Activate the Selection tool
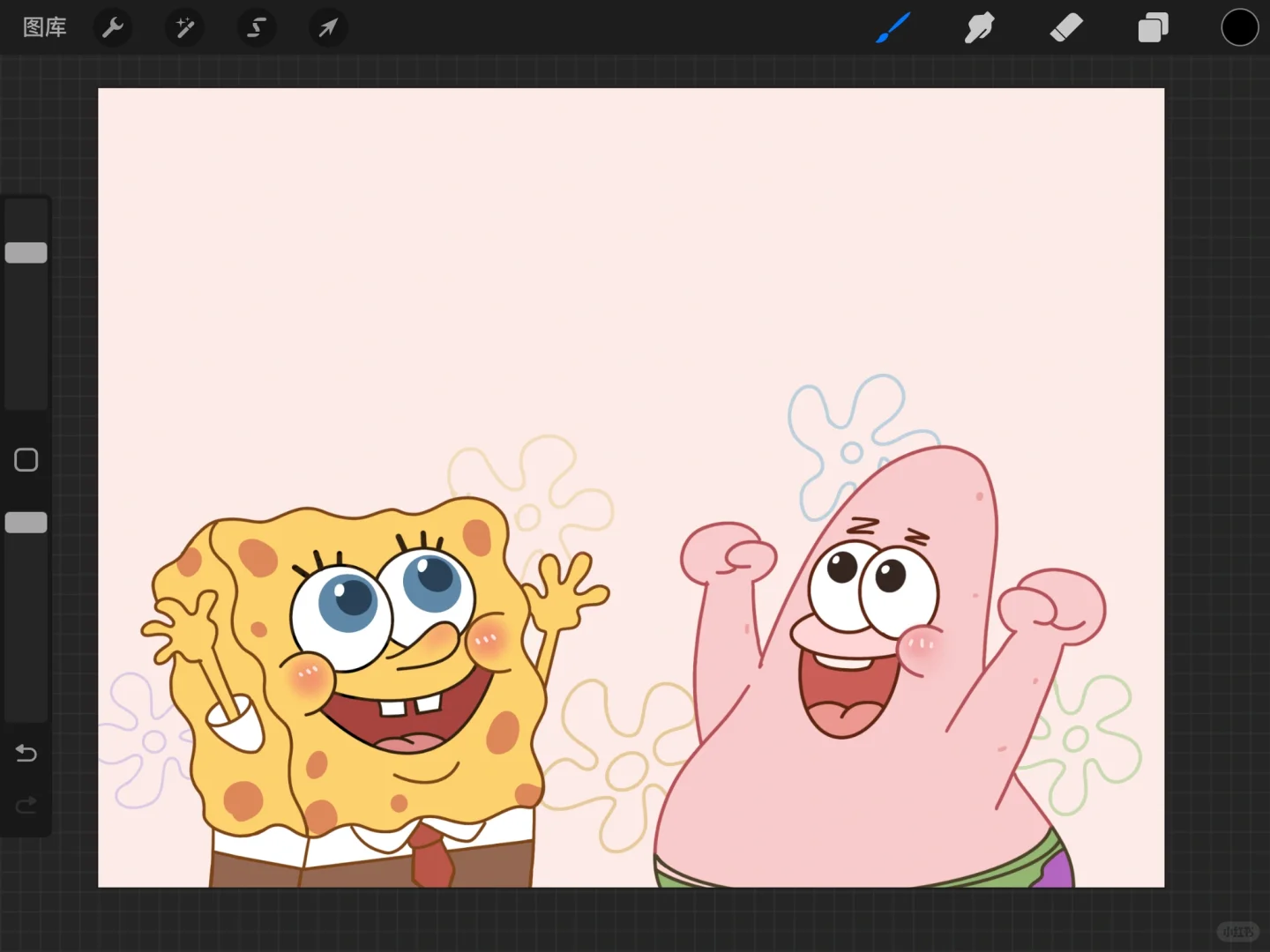 click(x=256, y=28)
